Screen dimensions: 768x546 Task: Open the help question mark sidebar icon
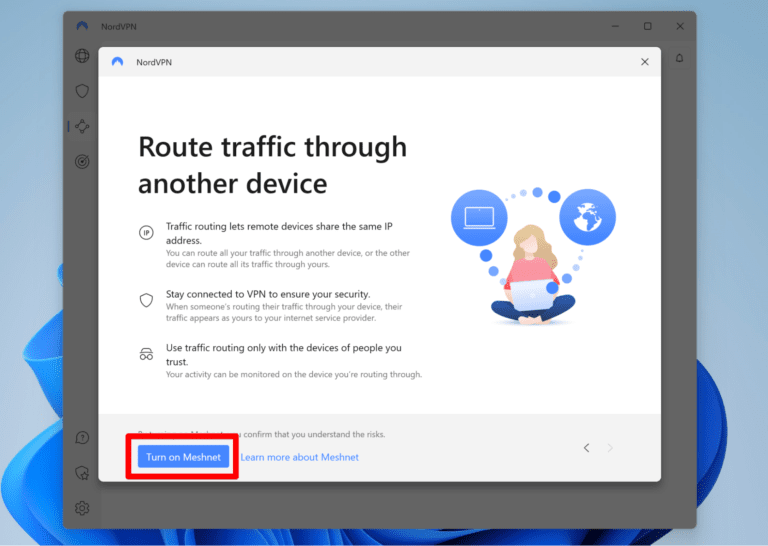82,437
